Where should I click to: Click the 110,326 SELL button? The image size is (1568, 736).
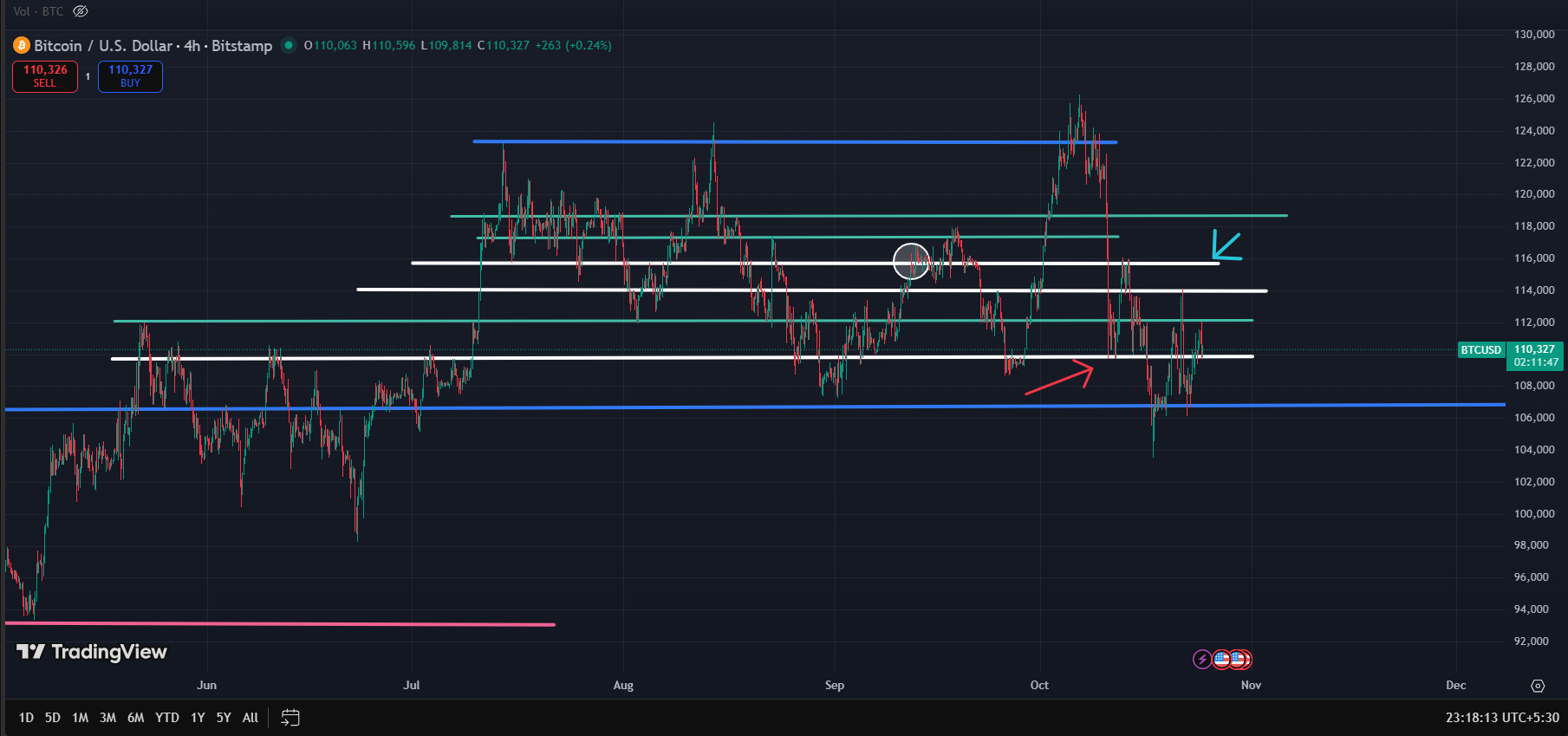coord(45,76)
